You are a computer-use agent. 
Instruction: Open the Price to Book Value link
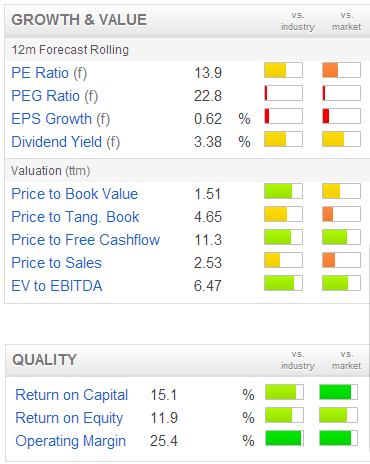pos(75,194)
